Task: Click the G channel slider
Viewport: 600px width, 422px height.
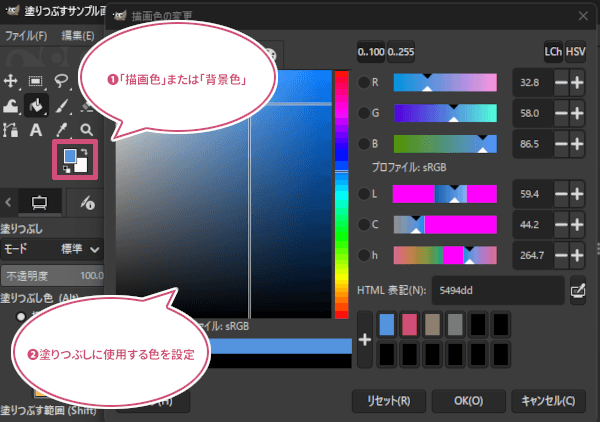Action: (x=445, y=113)
